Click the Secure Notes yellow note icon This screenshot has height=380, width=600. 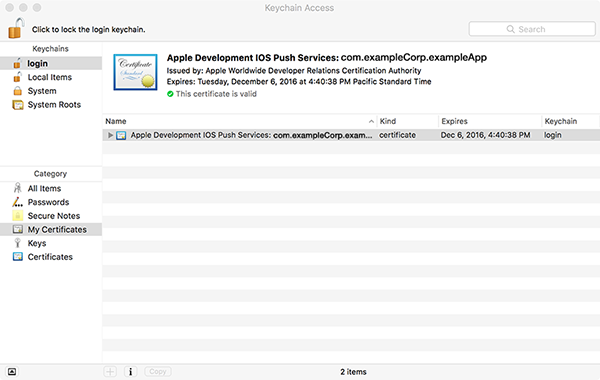18,216
